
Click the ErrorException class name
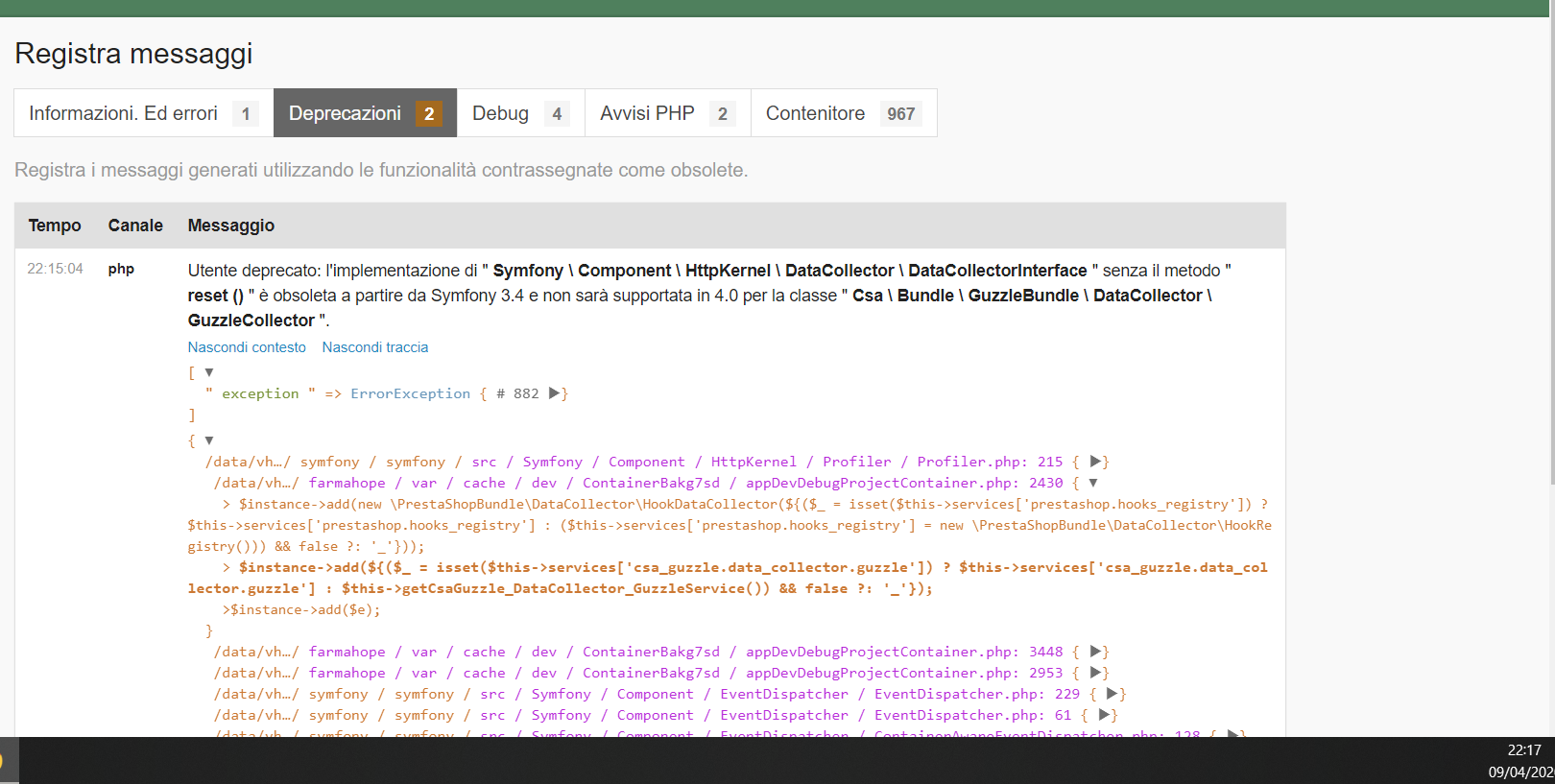(411, 393)
